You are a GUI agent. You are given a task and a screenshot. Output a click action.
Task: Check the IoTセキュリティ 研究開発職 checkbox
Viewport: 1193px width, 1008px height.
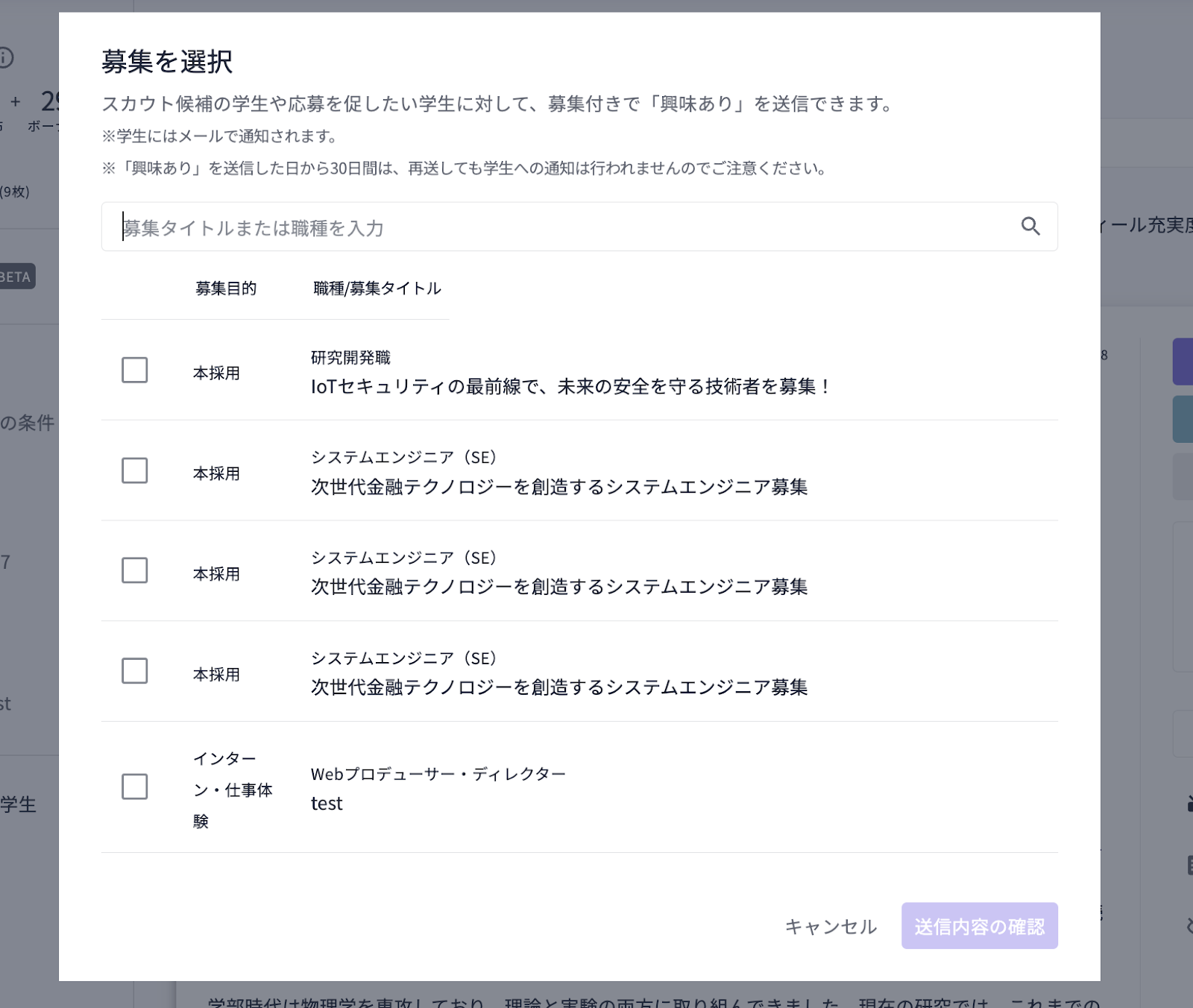[x=135, y=370]
